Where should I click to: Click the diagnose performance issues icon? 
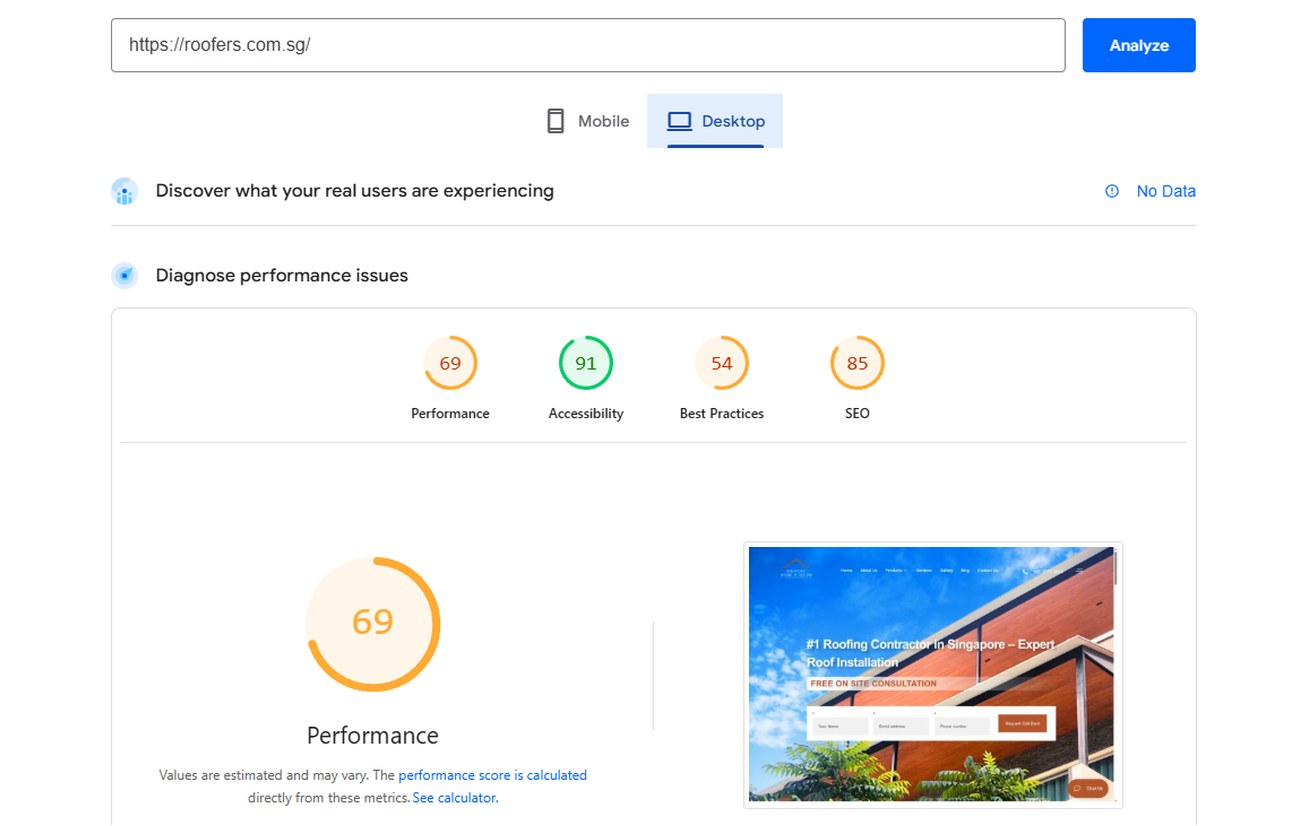point(124,275)
